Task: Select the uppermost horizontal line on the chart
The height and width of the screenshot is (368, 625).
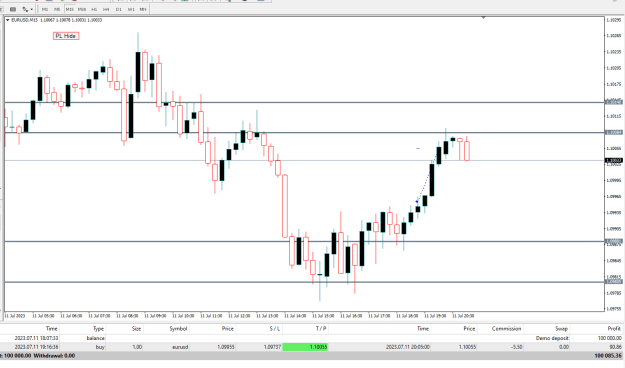Action: (x=305, y=102)
